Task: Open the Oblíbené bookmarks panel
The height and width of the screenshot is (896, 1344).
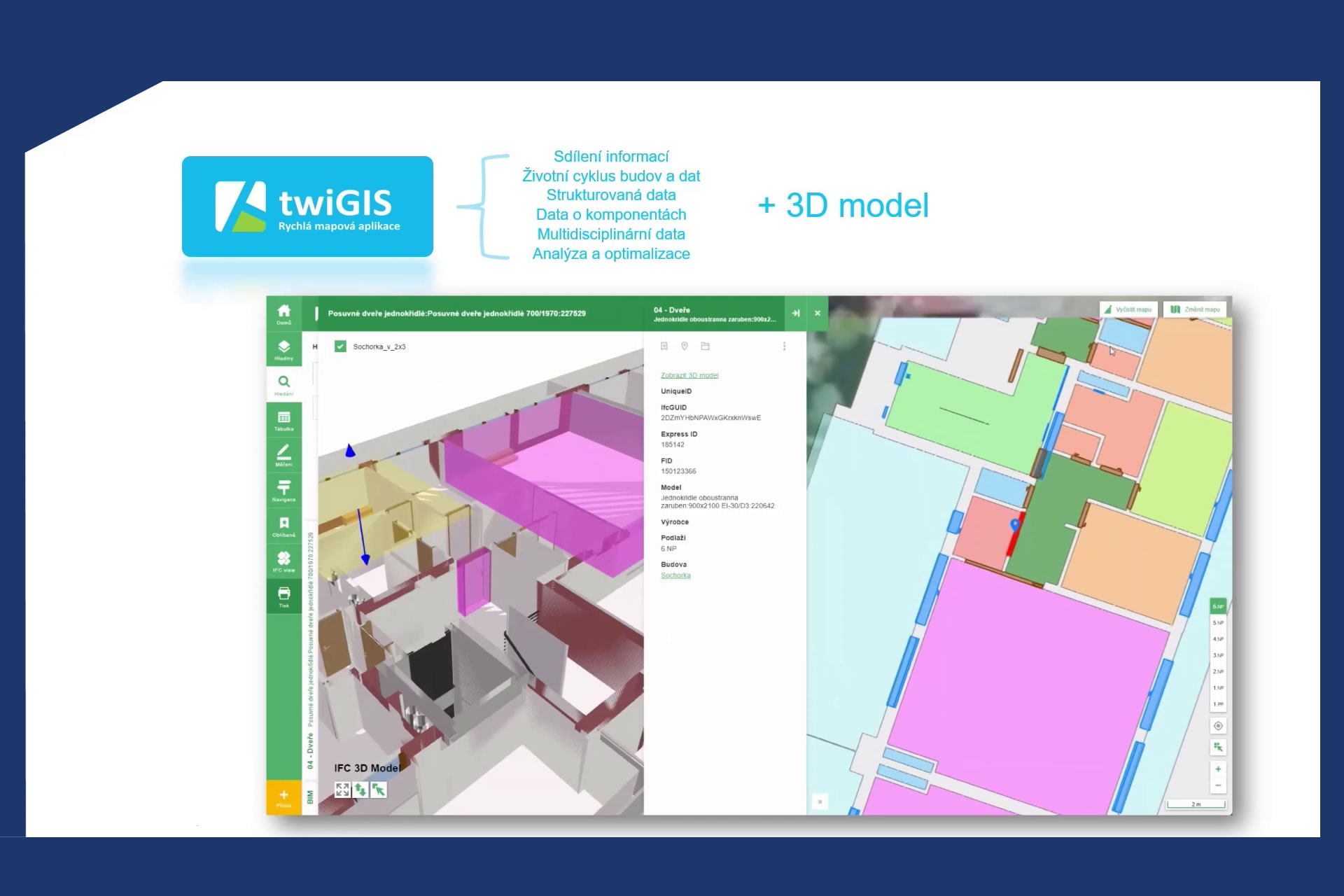Action: pyautogui.click(x=283, y=526)
